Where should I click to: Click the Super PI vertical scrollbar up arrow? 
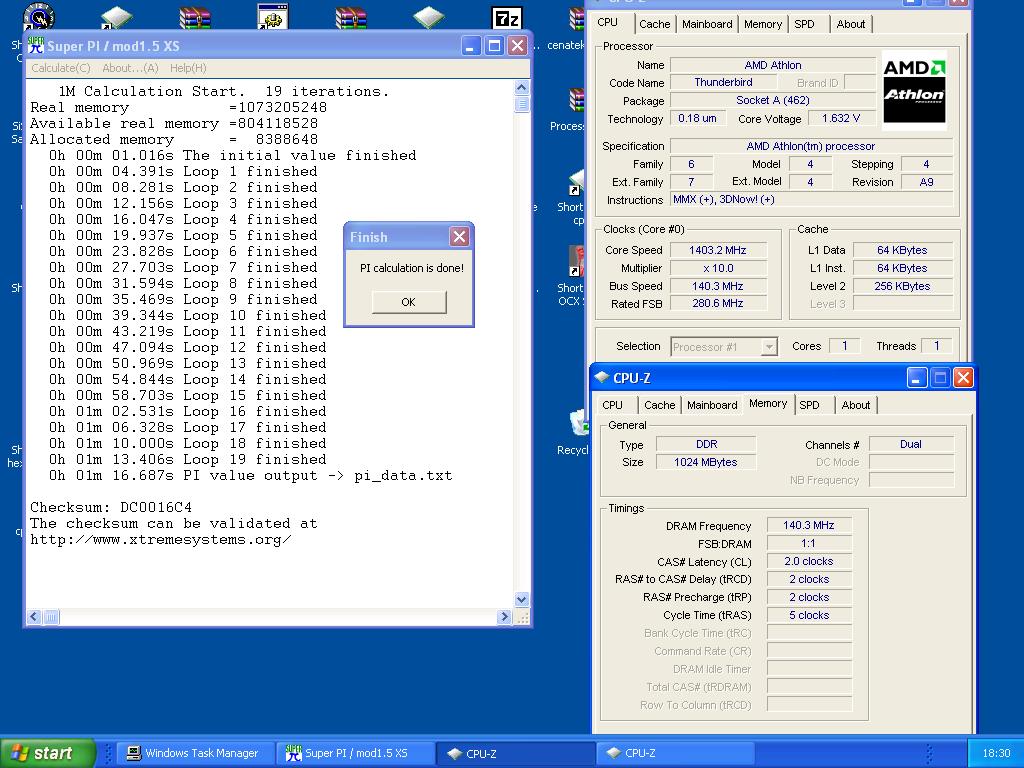[522, 88]
